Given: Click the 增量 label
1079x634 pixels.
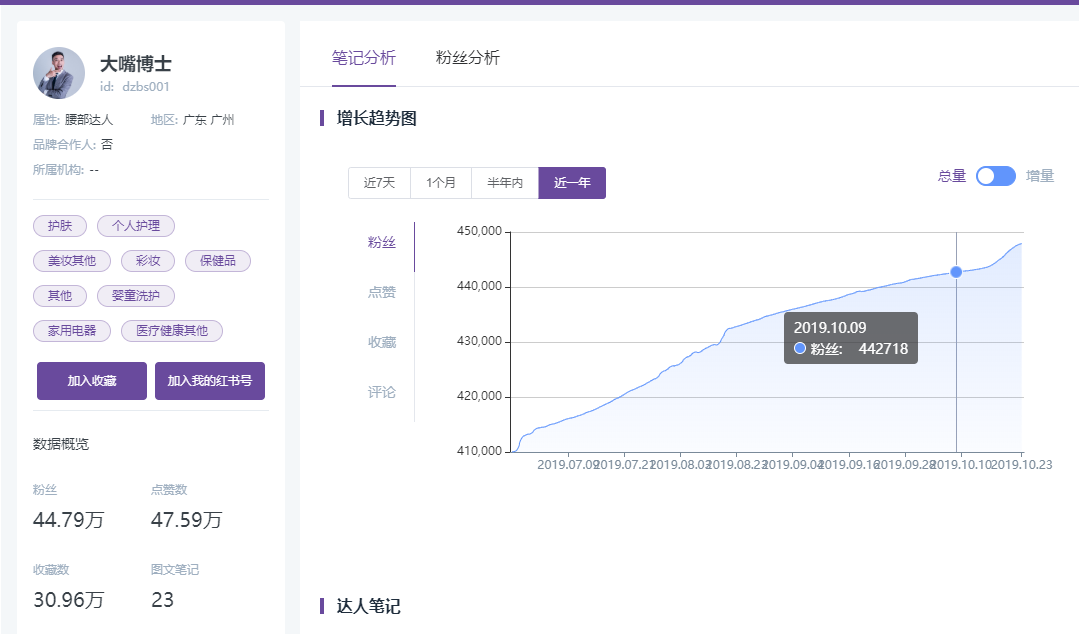Looking at the screenshot, I should point(1040,176).
